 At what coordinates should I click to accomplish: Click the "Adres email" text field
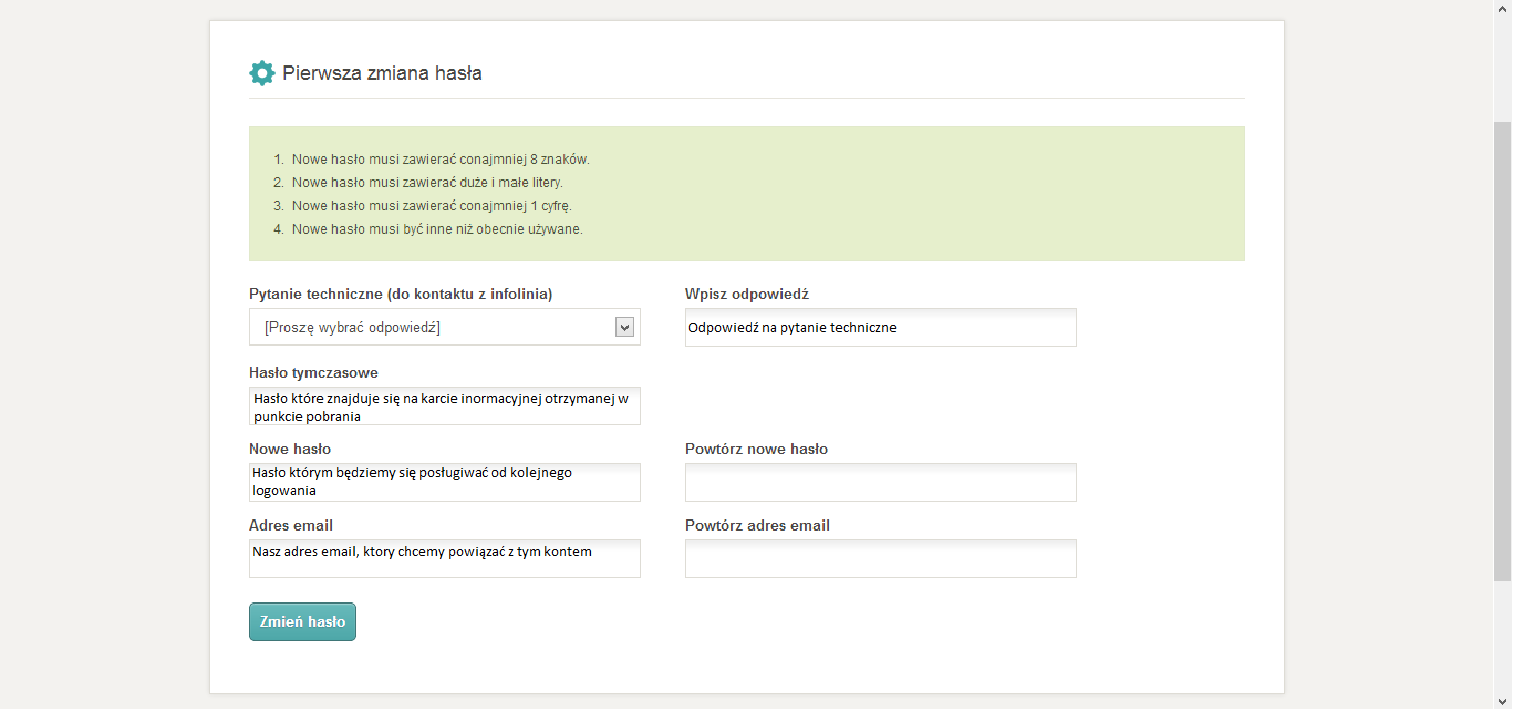click(444, 558)
